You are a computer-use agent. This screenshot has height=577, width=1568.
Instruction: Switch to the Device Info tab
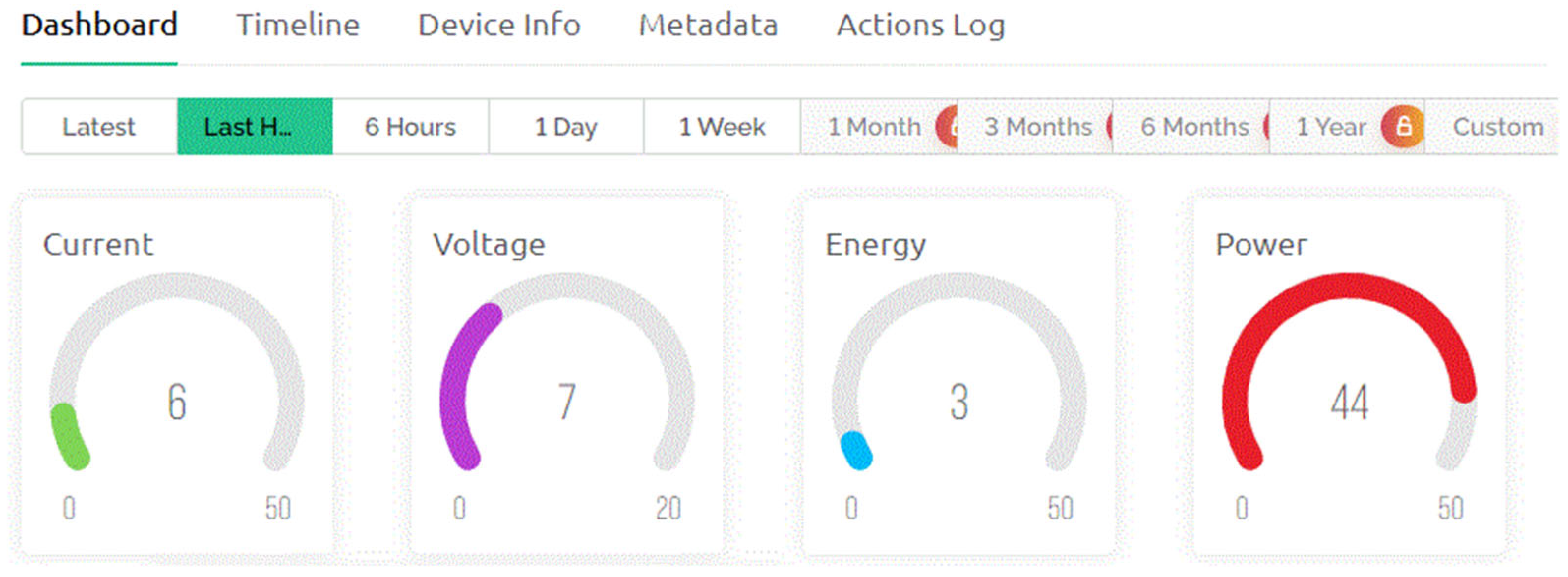[x=498, y=26]
